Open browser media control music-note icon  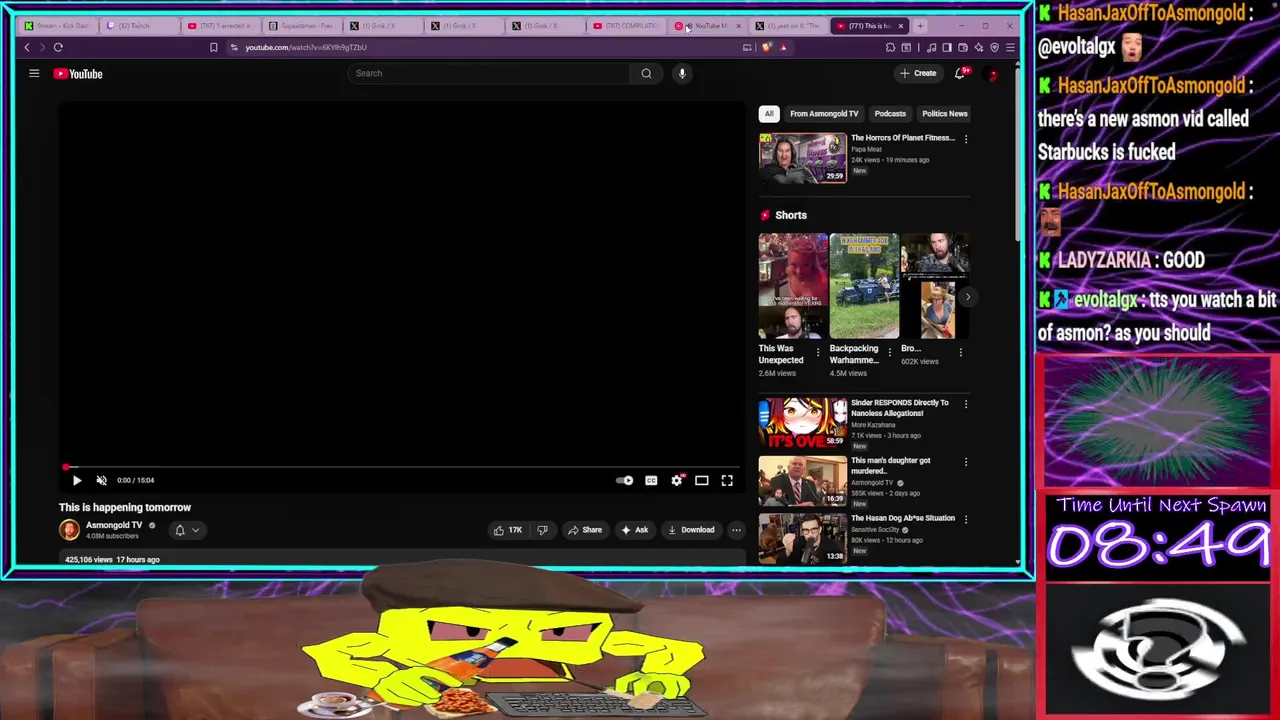coord(932,47)
